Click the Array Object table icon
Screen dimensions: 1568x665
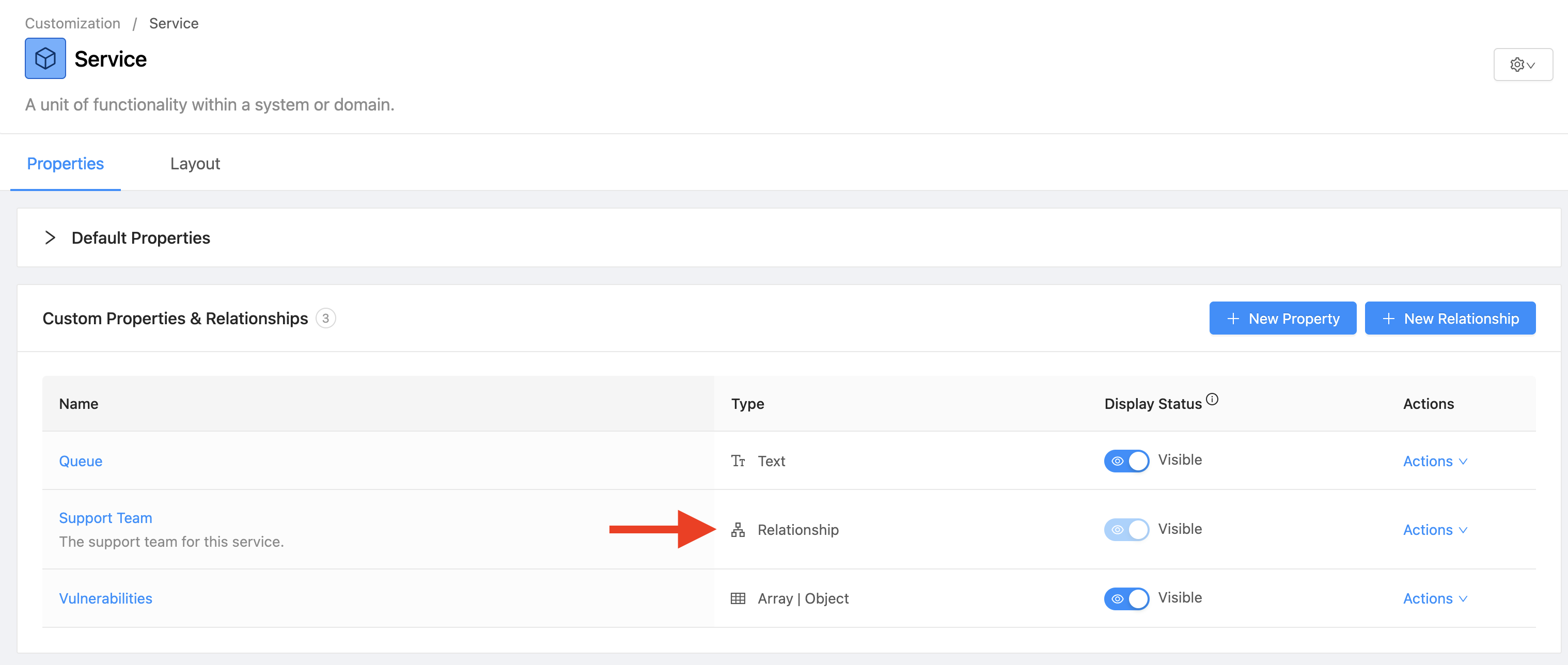[738, 598]
